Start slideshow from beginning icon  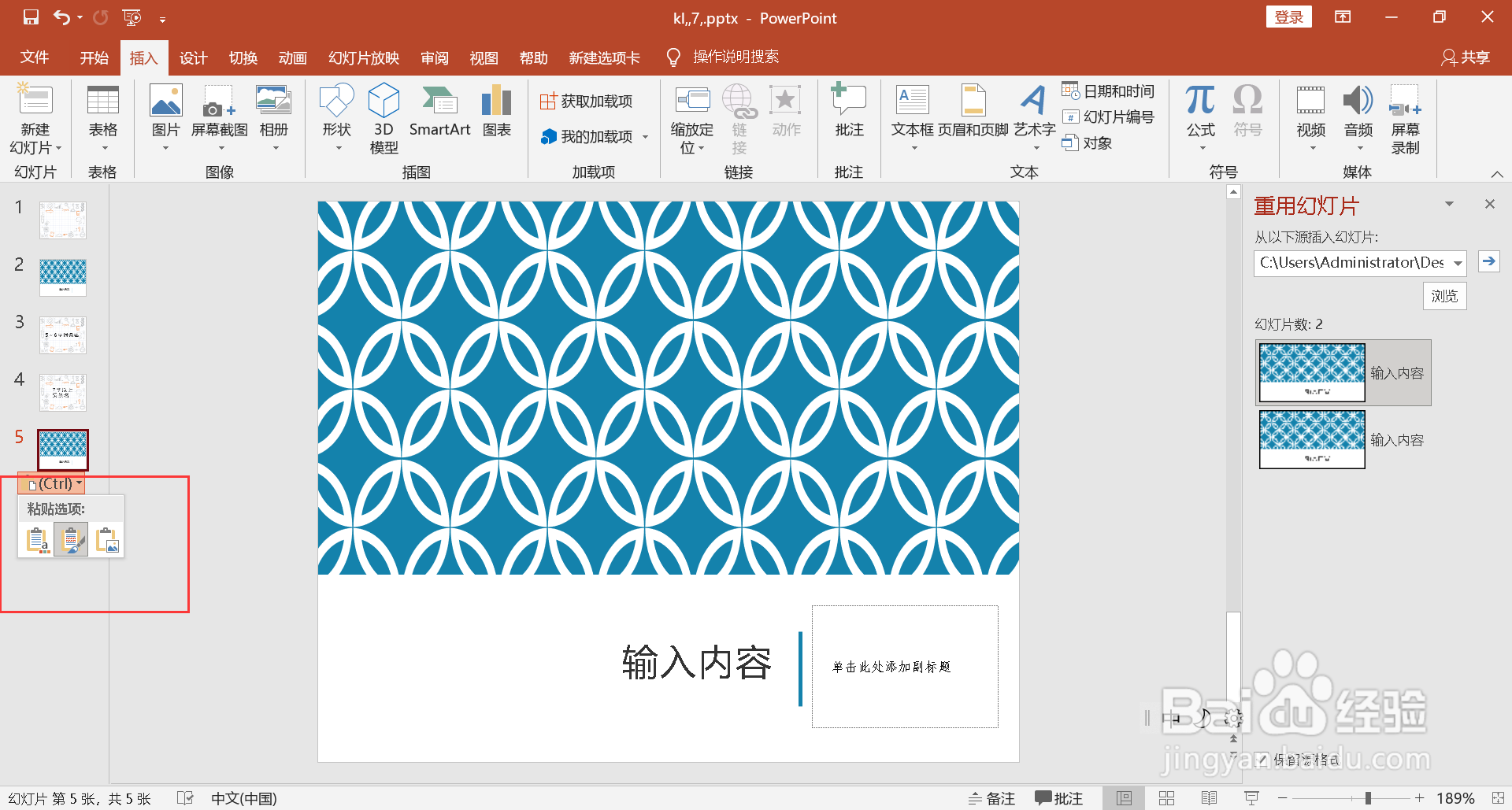point(132,17)
